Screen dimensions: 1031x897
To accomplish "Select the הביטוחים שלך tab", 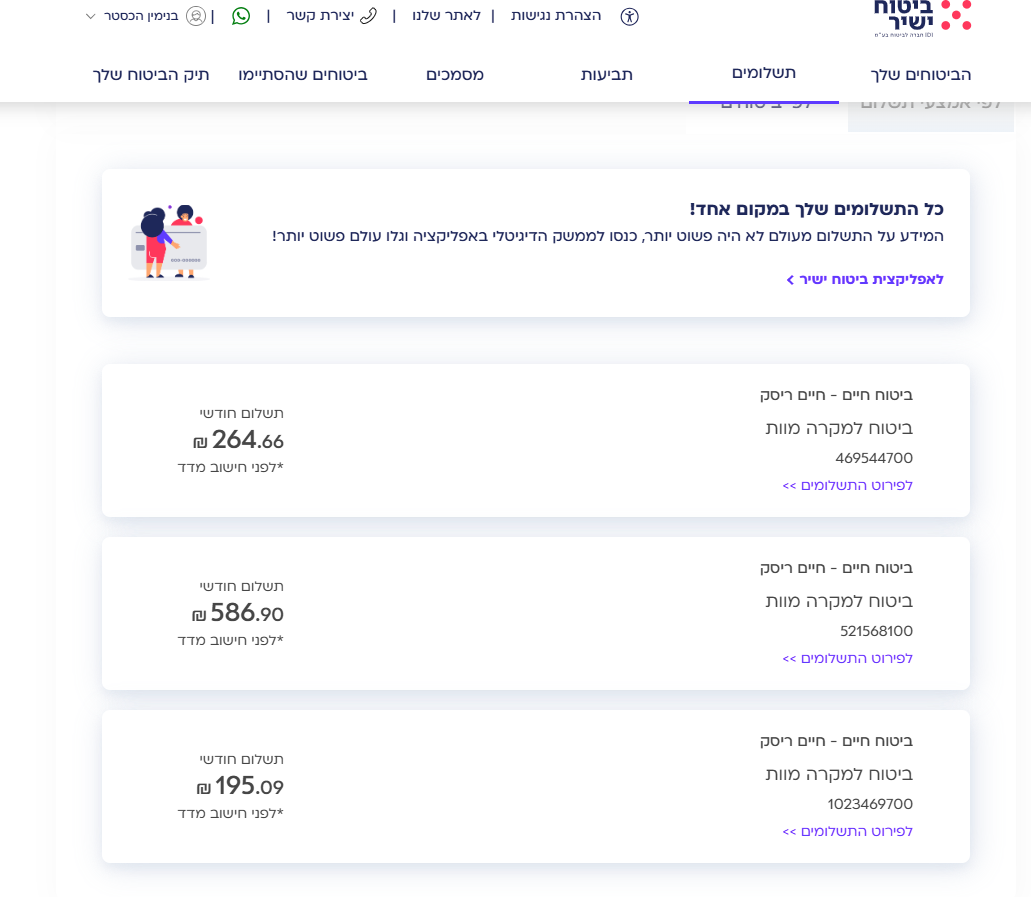I will pos(922,74).
